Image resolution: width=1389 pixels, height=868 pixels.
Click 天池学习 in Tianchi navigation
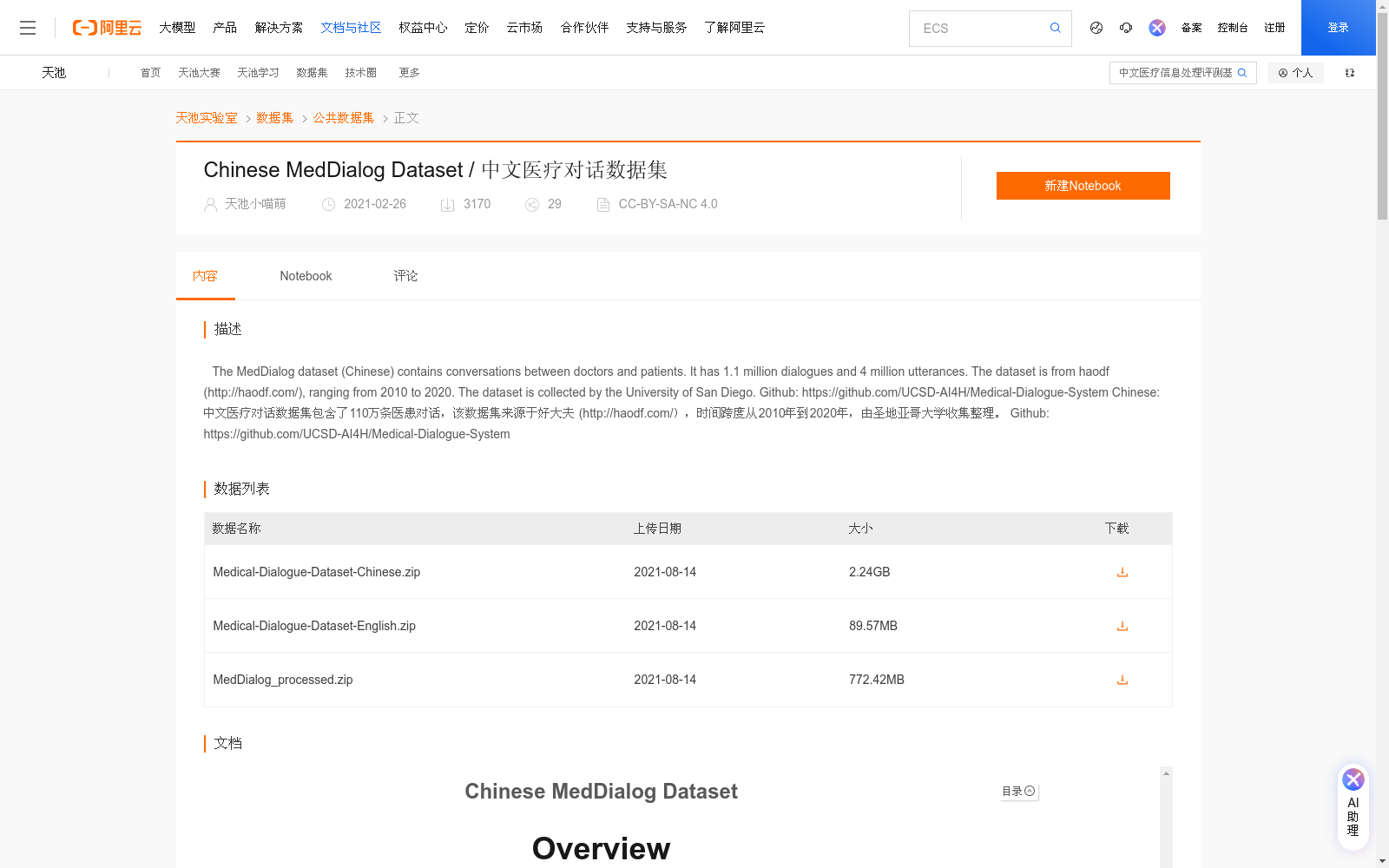point(258,73)
